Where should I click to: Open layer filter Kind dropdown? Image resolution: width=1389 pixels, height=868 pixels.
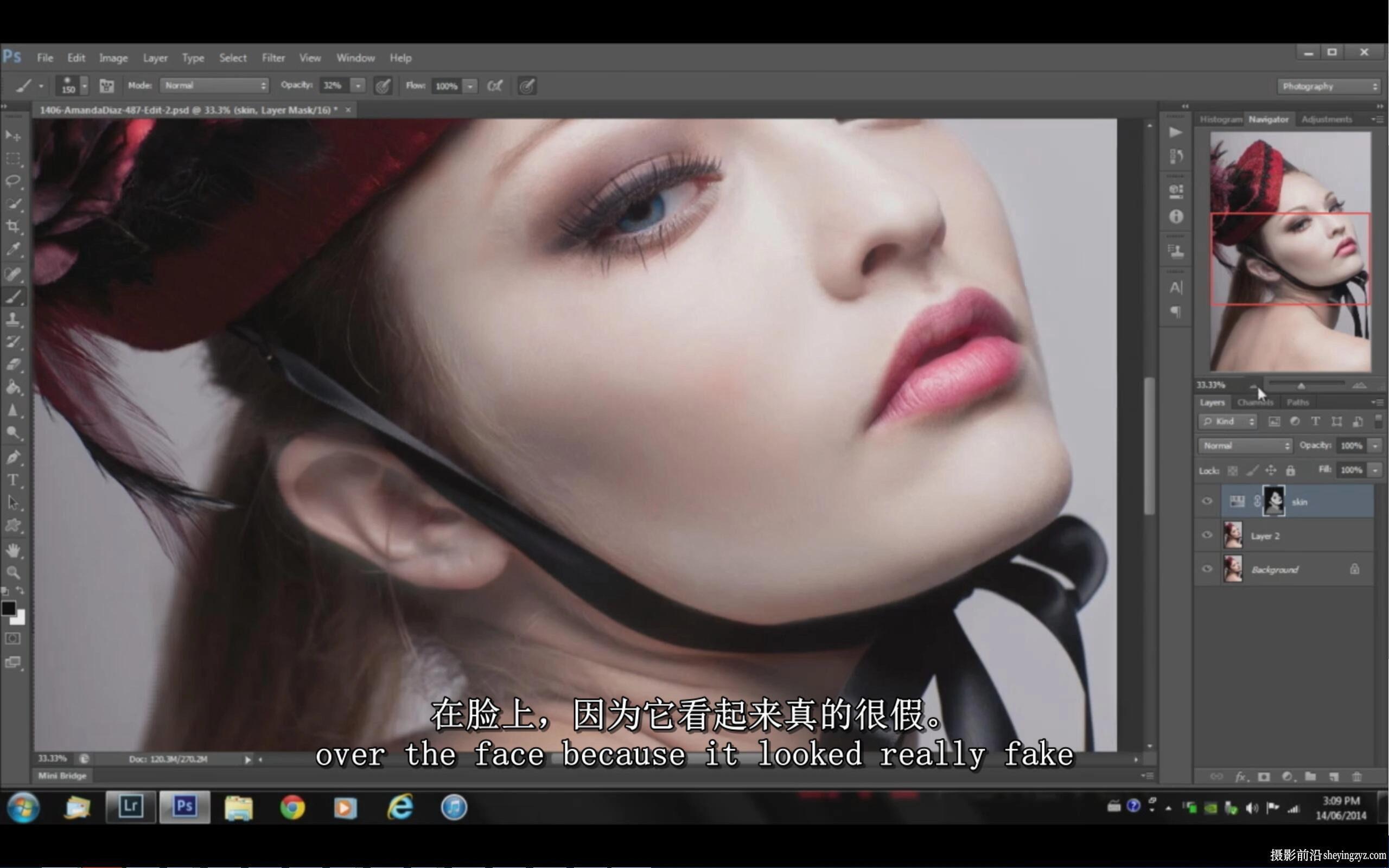[1228, 422]
